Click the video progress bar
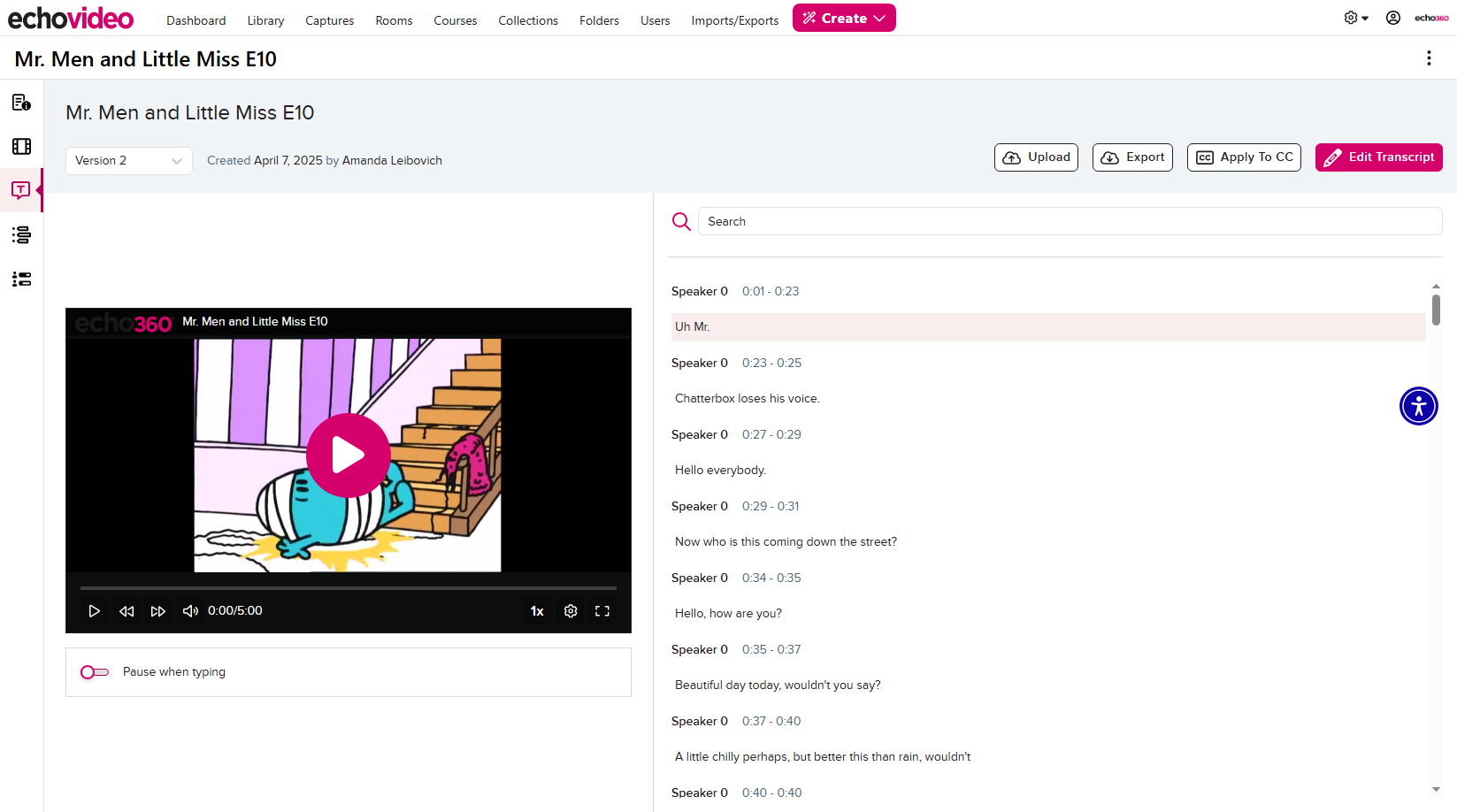Screen dimensions: 1457x812 click(349, 587)
